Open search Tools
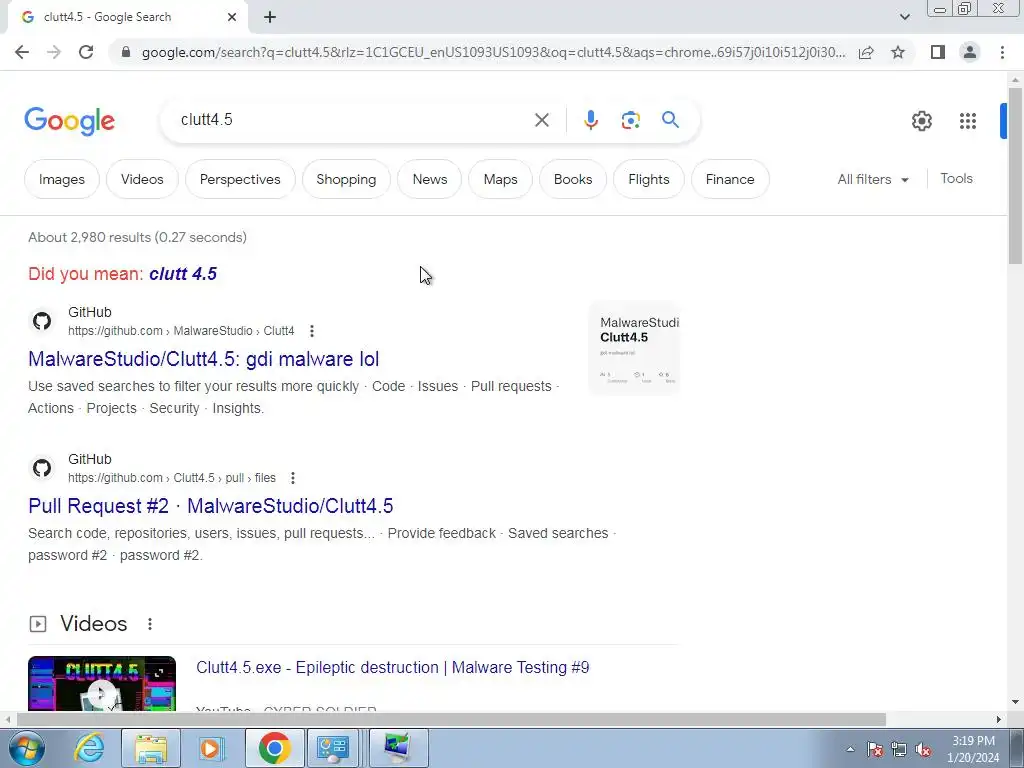The image size is (1024, 768). pos(956,178)
